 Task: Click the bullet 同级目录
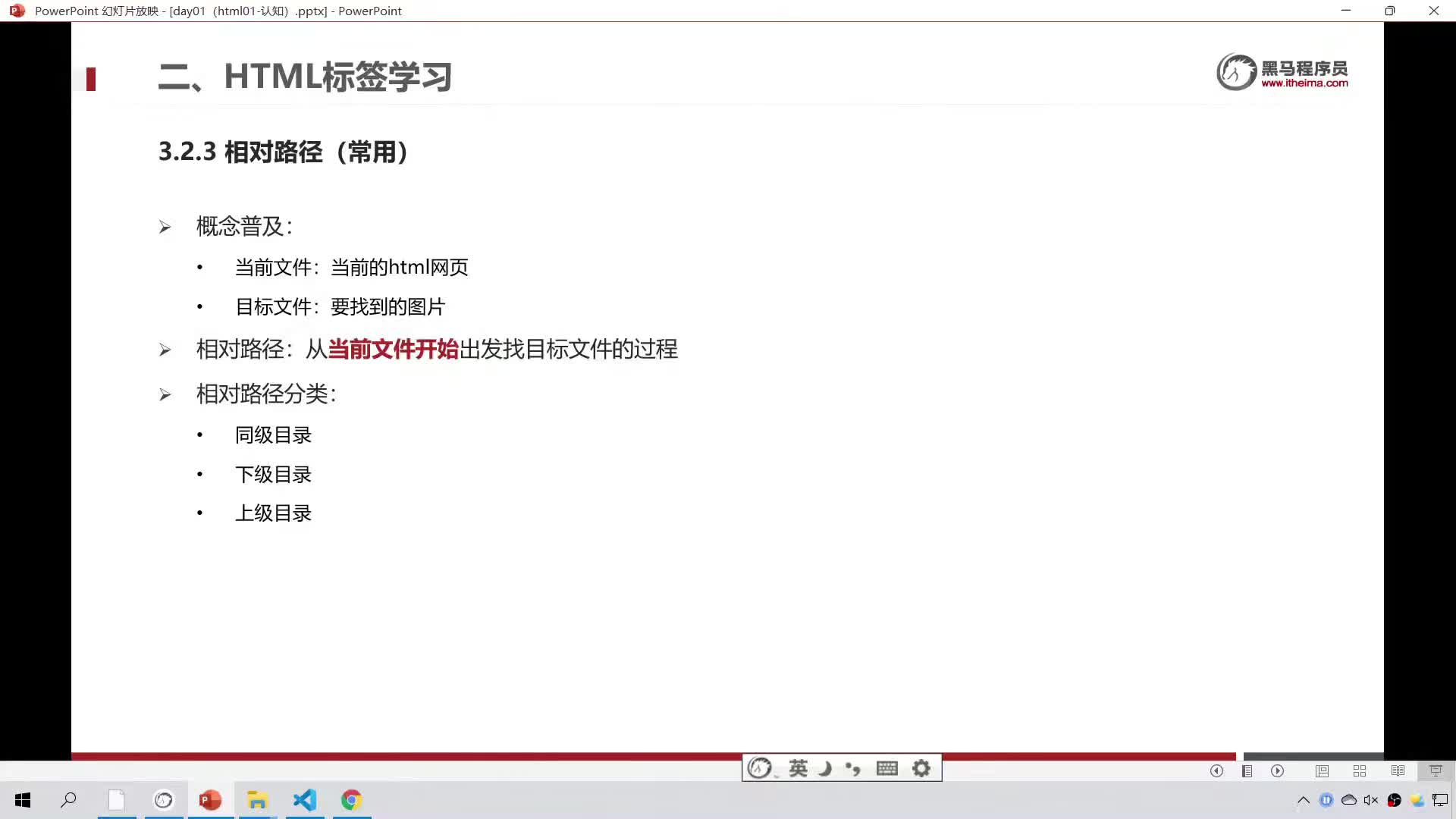coord(273,435)
